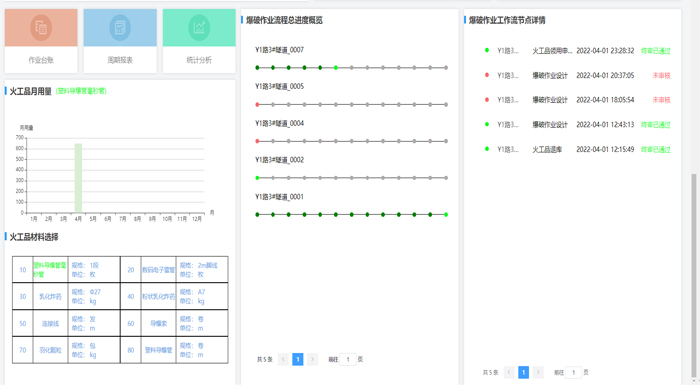700x385 pixels.
Task: Select page 1 in node details pagination
Action: tap(524, 372)
